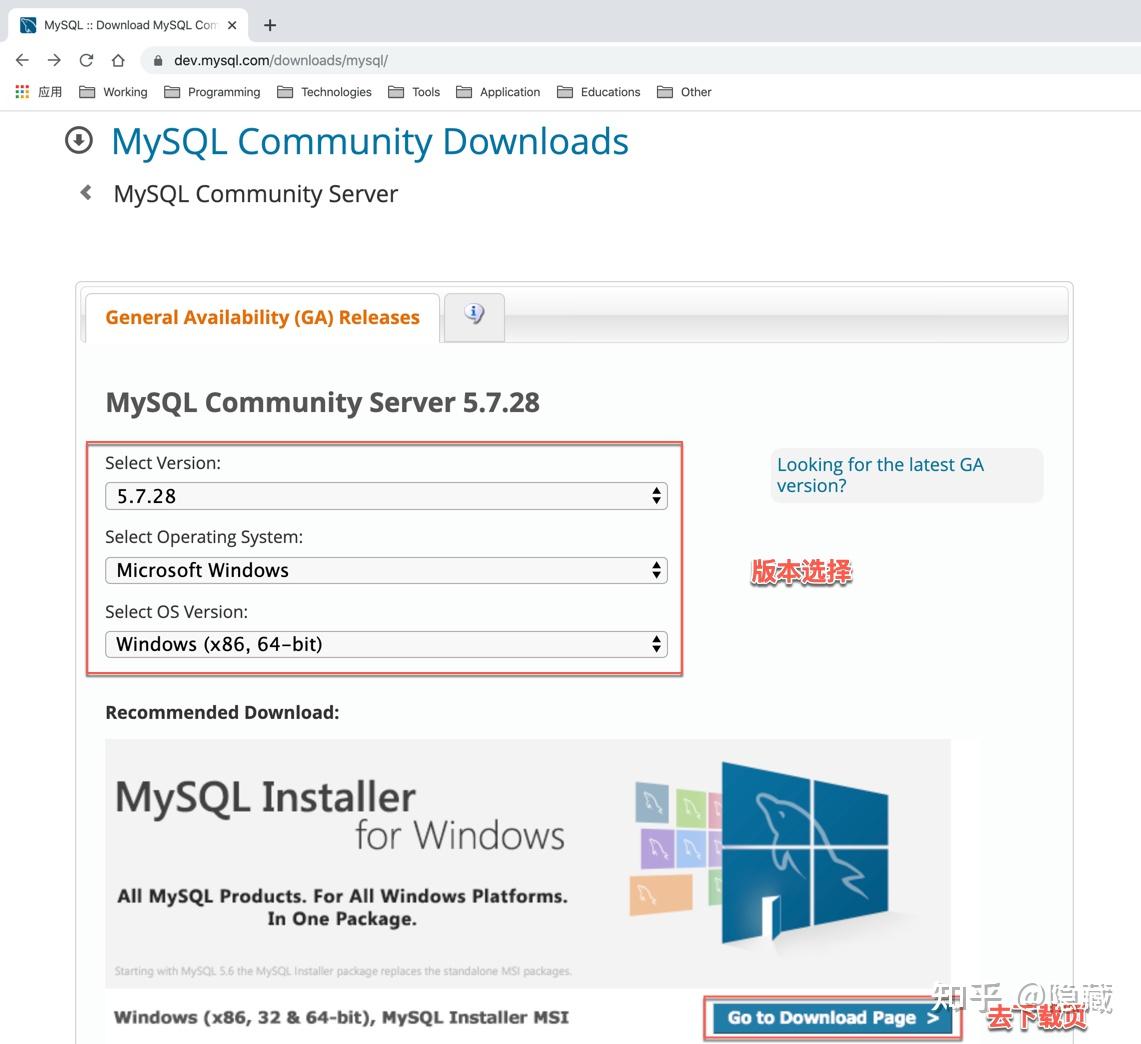Click the forward navigation arrow

coord(54,60)
